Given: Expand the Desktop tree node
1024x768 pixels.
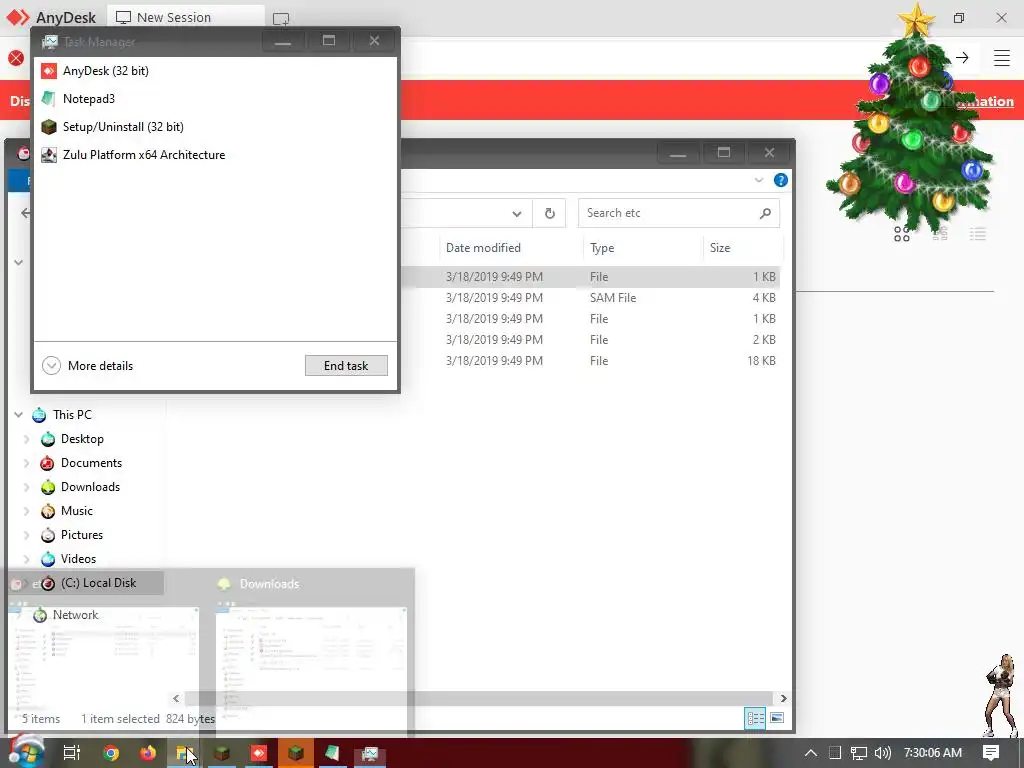Looking at the screenshot, I should (x=27, y=439).
